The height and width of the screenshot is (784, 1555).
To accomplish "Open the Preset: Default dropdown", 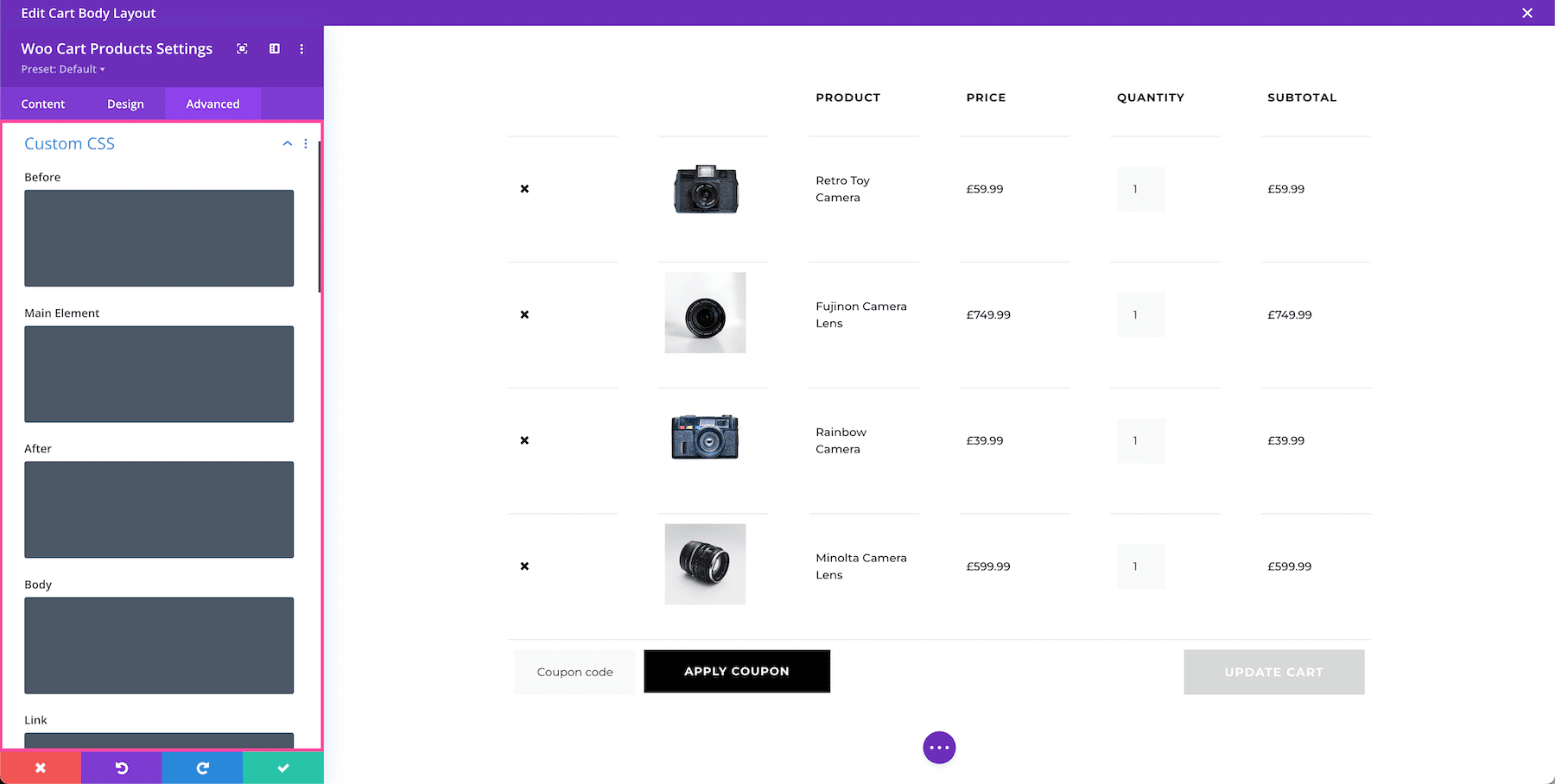I will pyautogui.click(x=61, y=69).
